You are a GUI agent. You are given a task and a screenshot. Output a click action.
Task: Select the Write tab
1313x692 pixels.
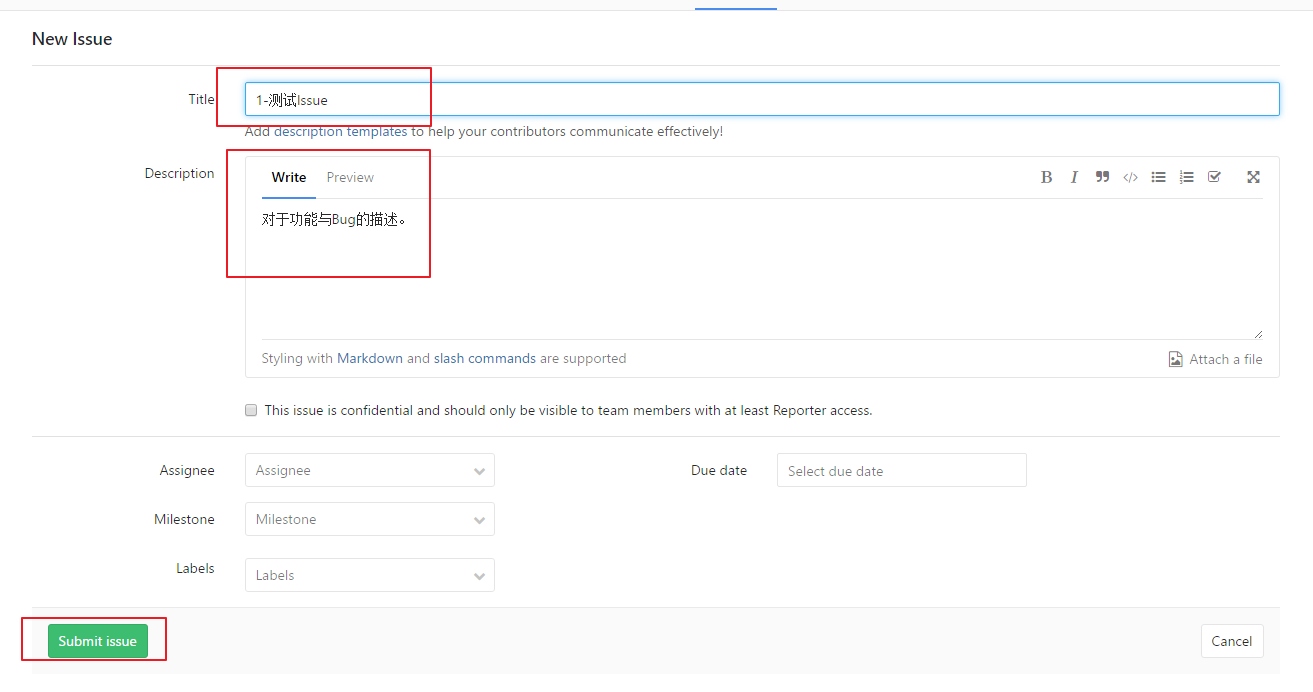point(288,177)
